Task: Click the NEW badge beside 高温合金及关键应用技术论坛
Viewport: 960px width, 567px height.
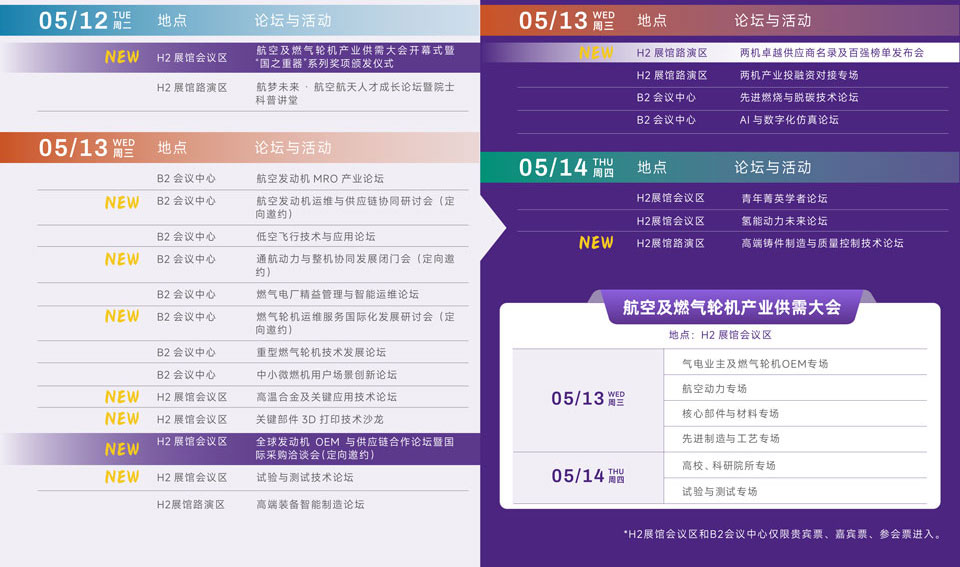Action: tap(122, 397)
